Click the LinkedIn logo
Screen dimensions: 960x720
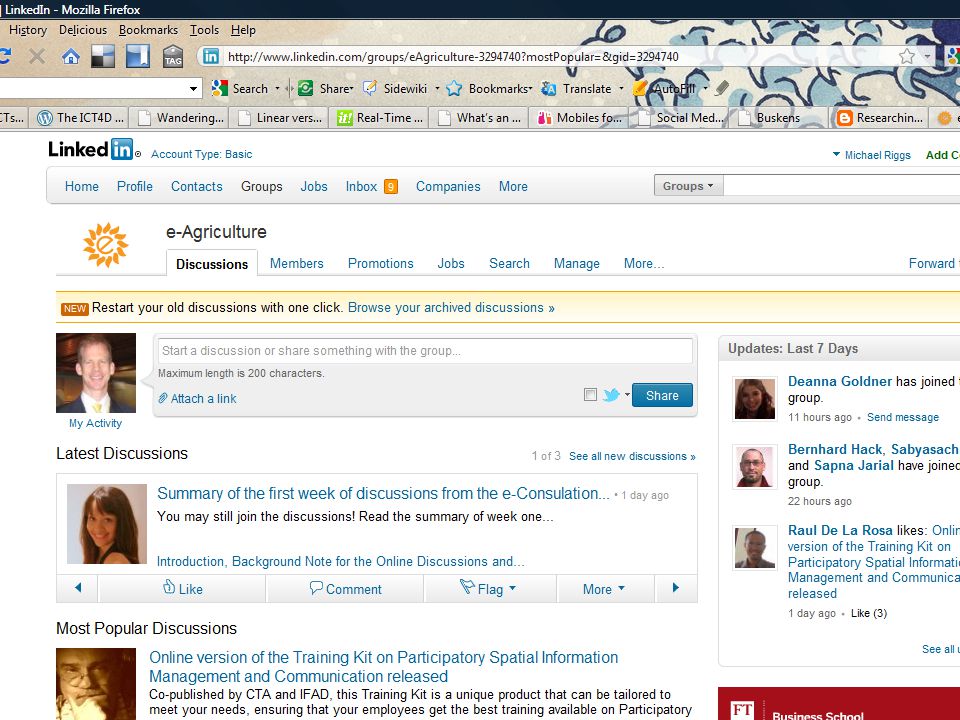(x=91, y=149)
